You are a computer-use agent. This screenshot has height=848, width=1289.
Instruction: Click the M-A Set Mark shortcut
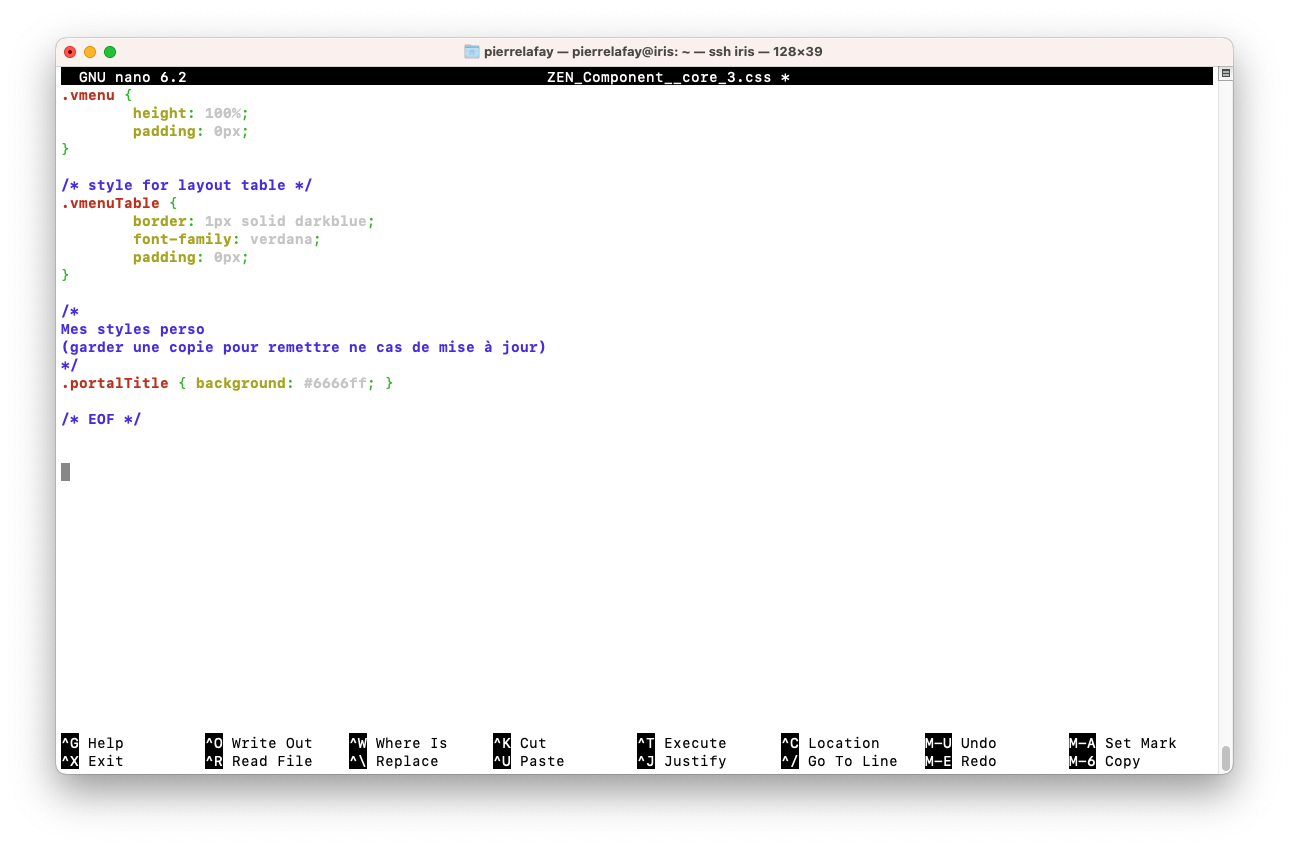click(1122, 743)
